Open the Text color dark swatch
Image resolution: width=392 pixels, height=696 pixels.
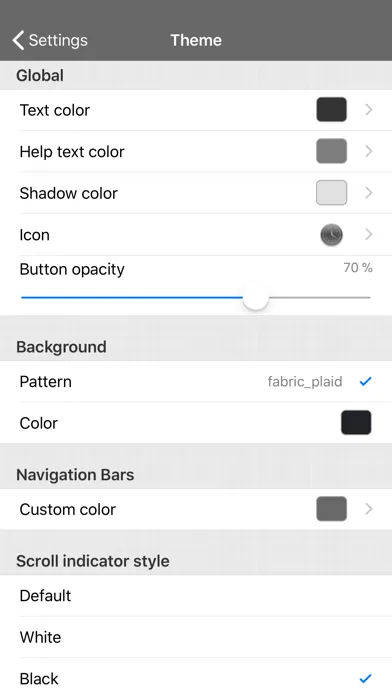pos(332,110)
